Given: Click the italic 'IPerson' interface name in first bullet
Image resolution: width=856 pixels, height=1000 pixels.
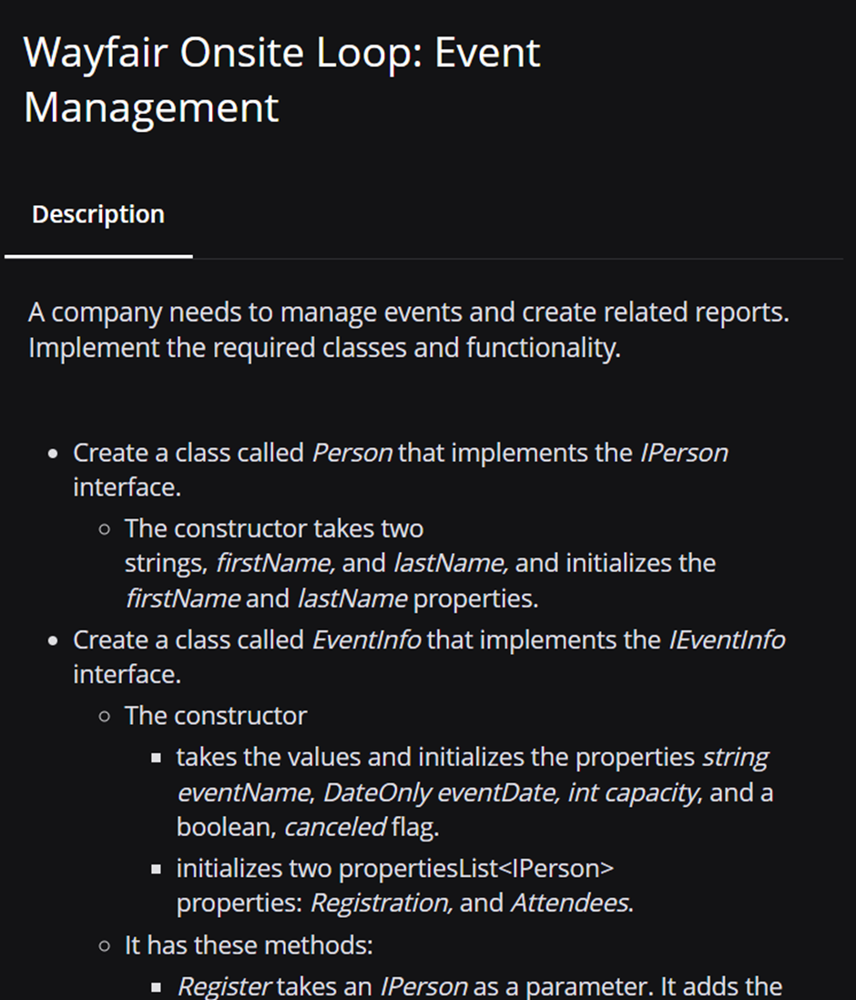Looking at the screenshot, I should [683, 452].
